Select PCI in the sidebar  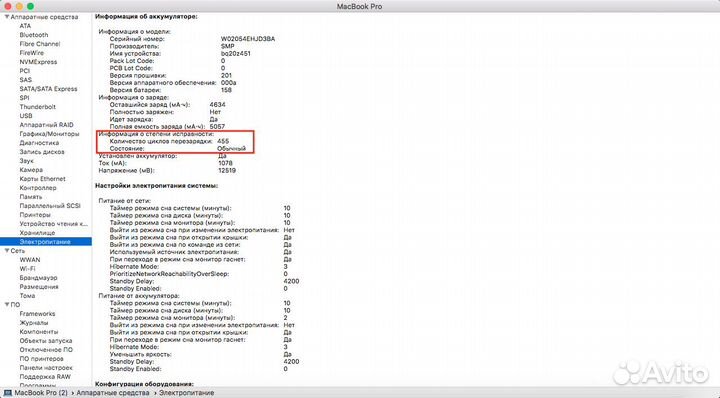[24, 71]
